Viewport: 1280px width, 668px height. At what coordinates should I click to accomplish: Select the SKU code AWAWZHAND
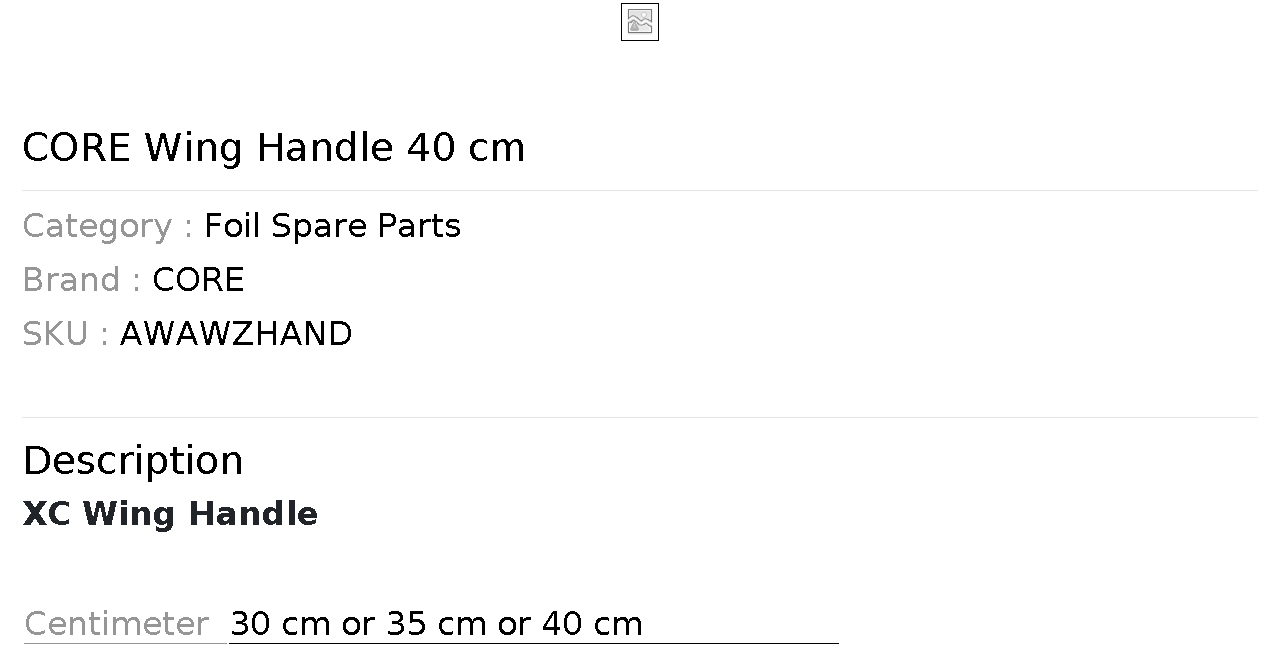pos(236,334)
